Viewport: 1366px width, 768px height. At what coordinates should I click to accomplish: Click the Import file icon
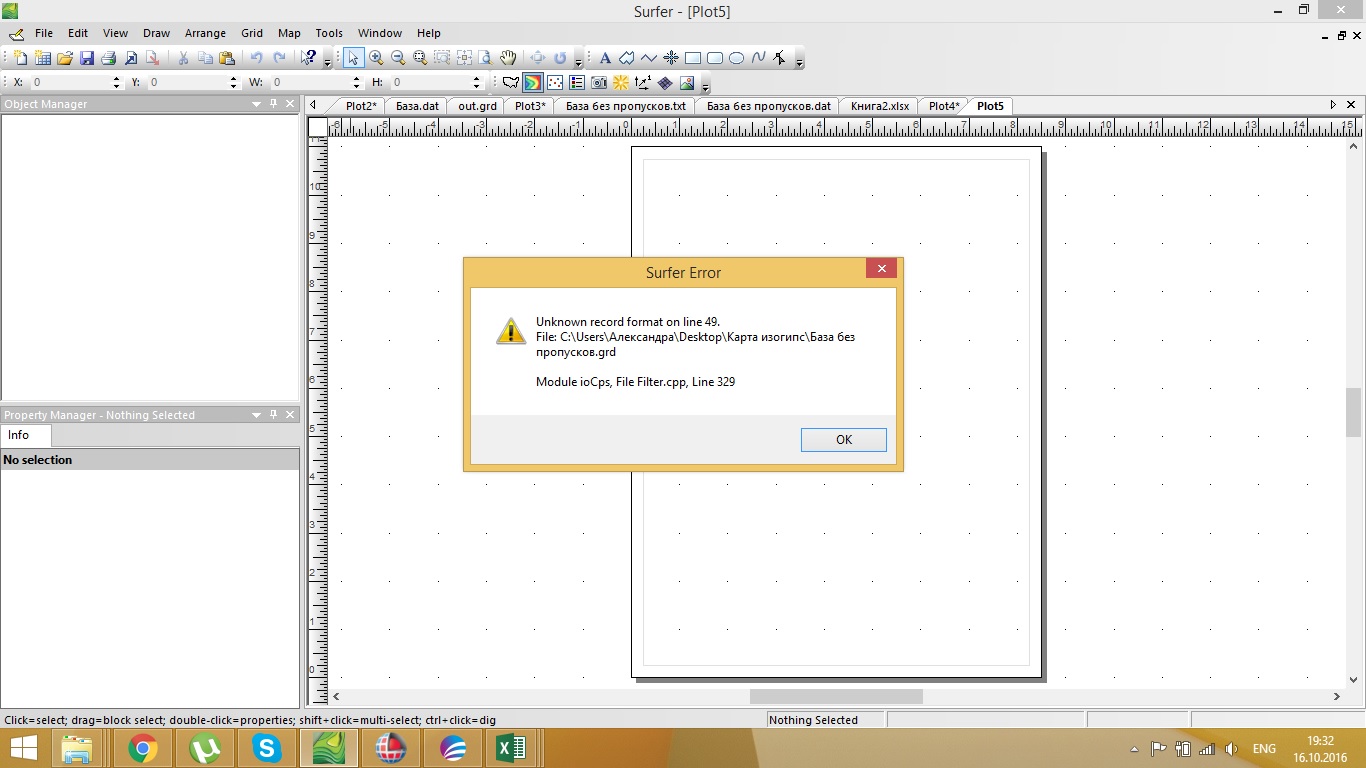coord(131,58)
